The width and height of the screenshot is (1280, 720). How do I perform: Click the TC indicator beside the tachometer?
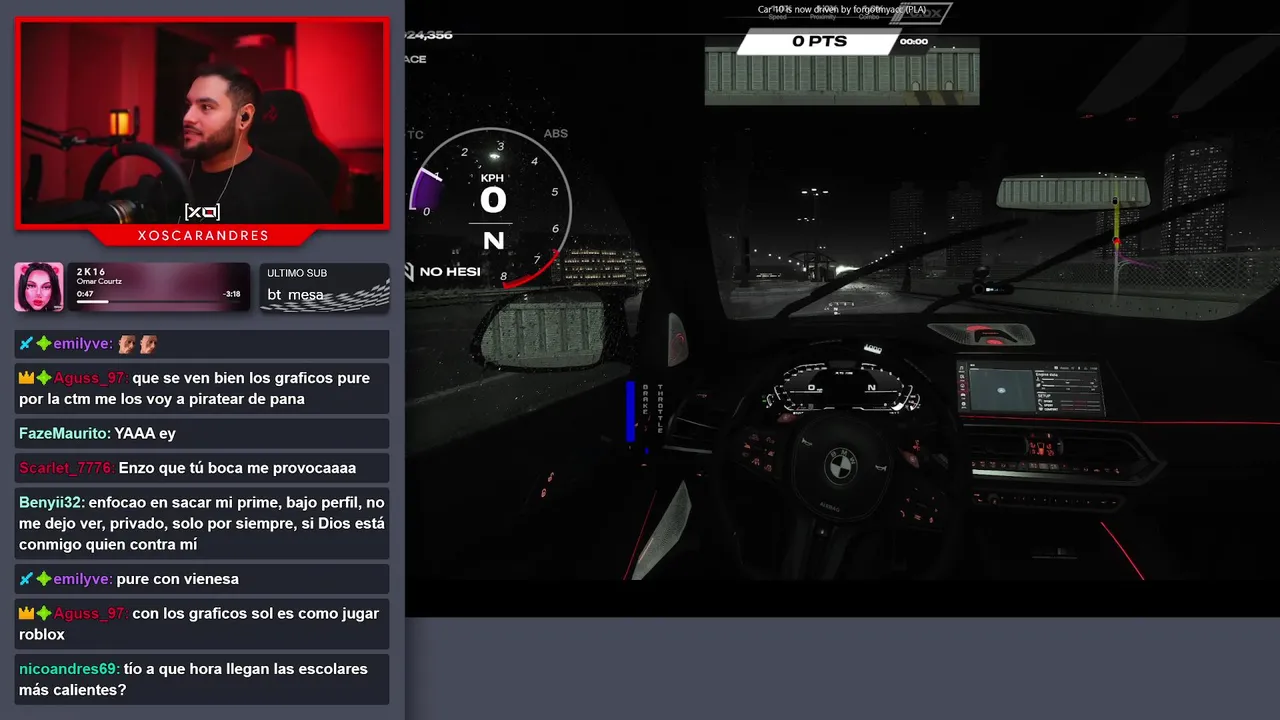click(415, 134)
